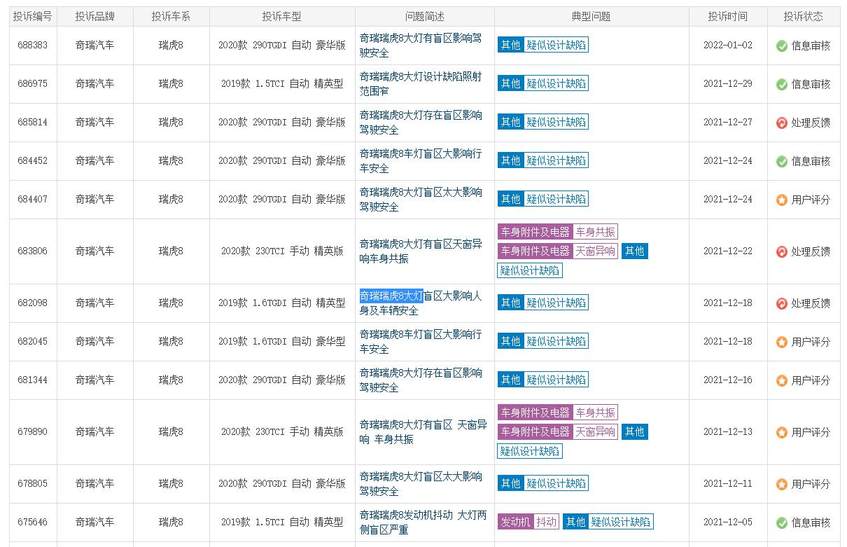Click green check icon for complaint 686975
Image resolution: width=847 pixels, height=547 pixels.
(782, 84)
